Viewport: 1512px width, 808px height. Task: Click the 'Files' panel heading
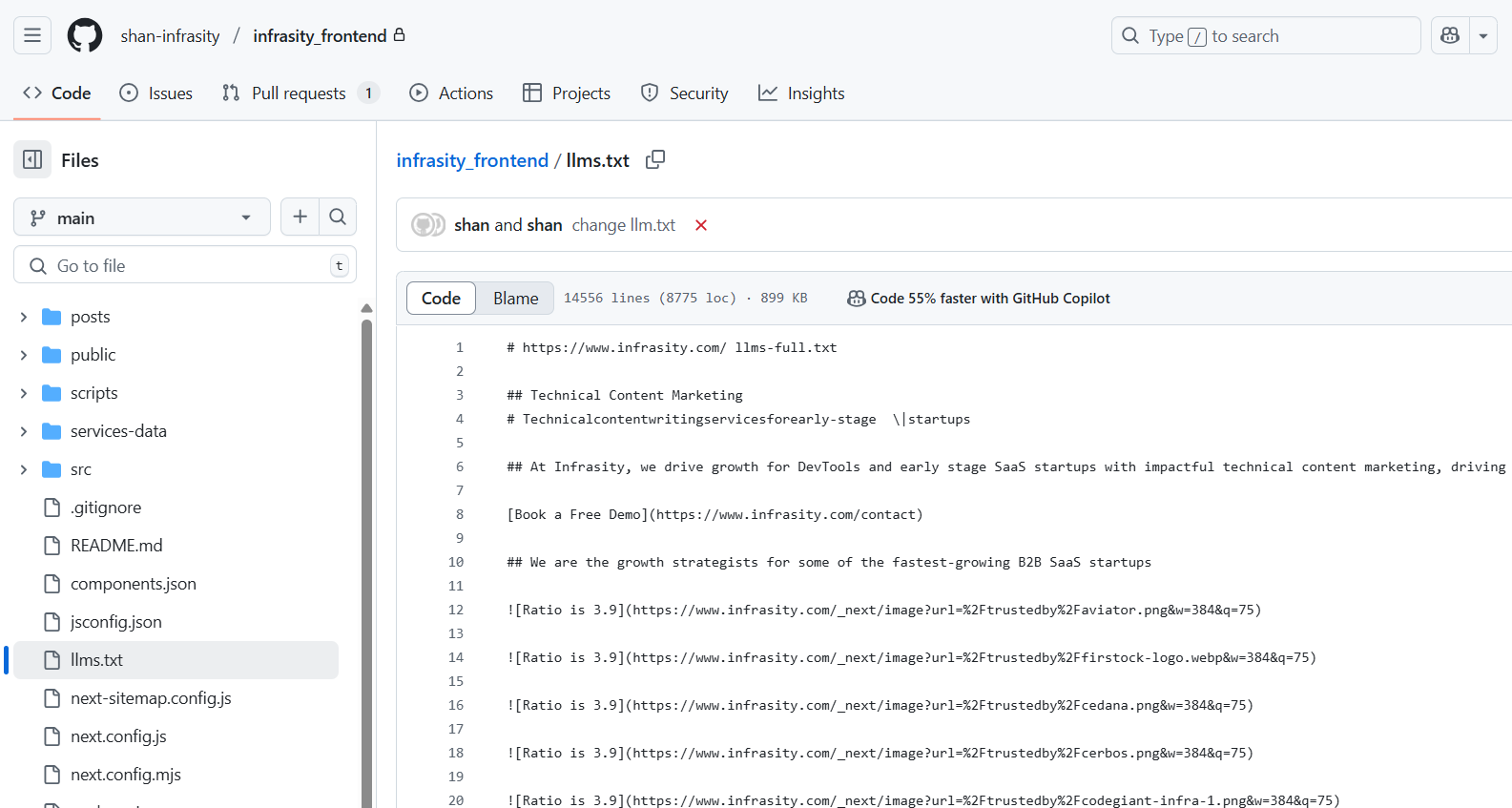[80, 160]
